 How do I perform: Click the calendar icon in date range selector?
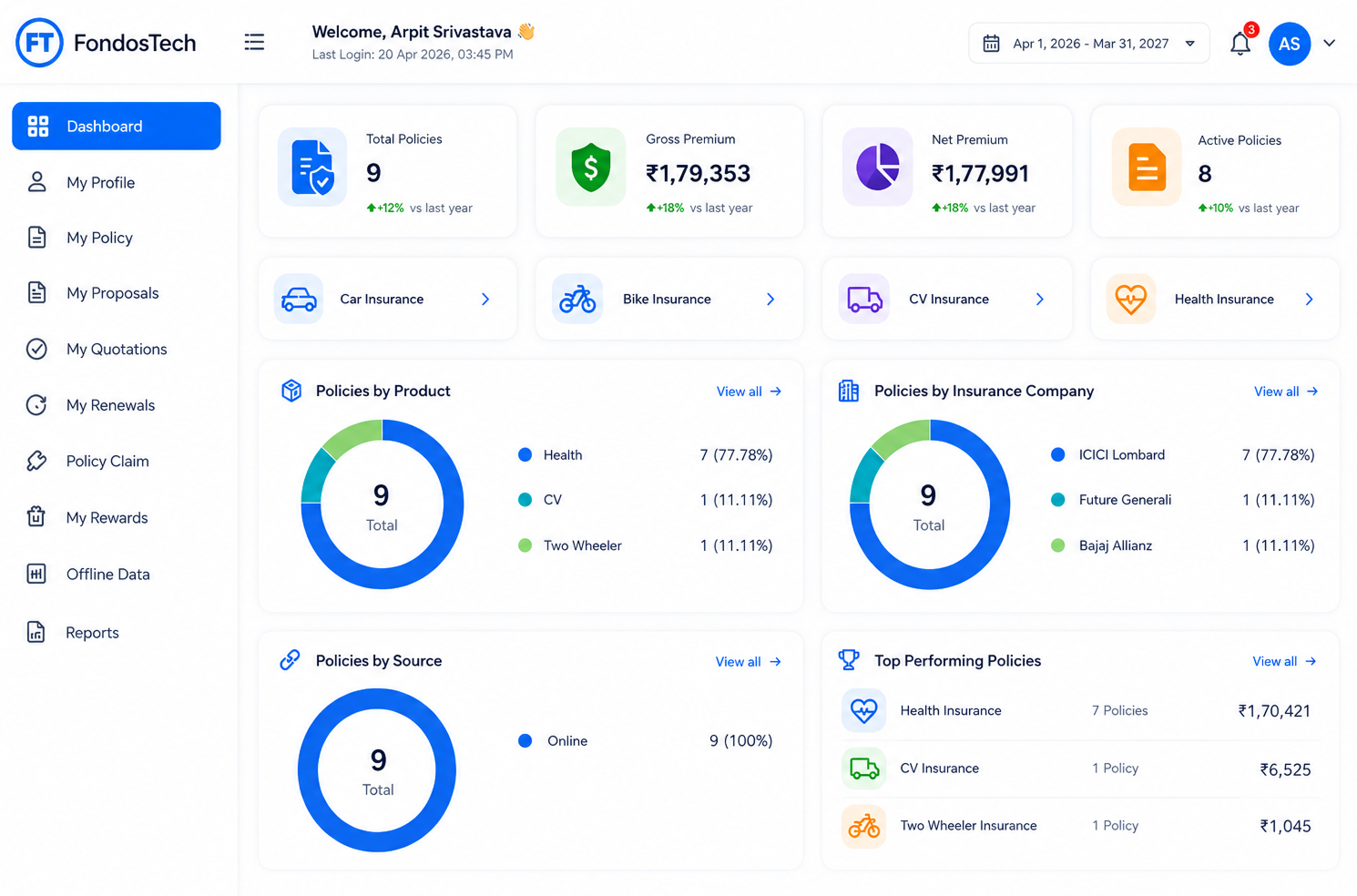click(991, 44)
